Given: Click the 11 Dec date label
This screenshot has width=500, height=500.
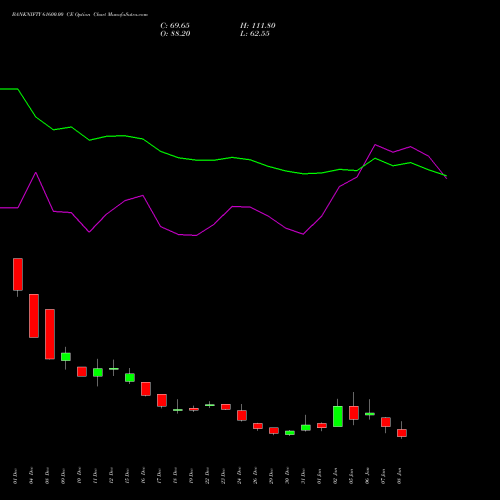Looking at the screenshot, I should pyautogui.click(x=95, y=476).
